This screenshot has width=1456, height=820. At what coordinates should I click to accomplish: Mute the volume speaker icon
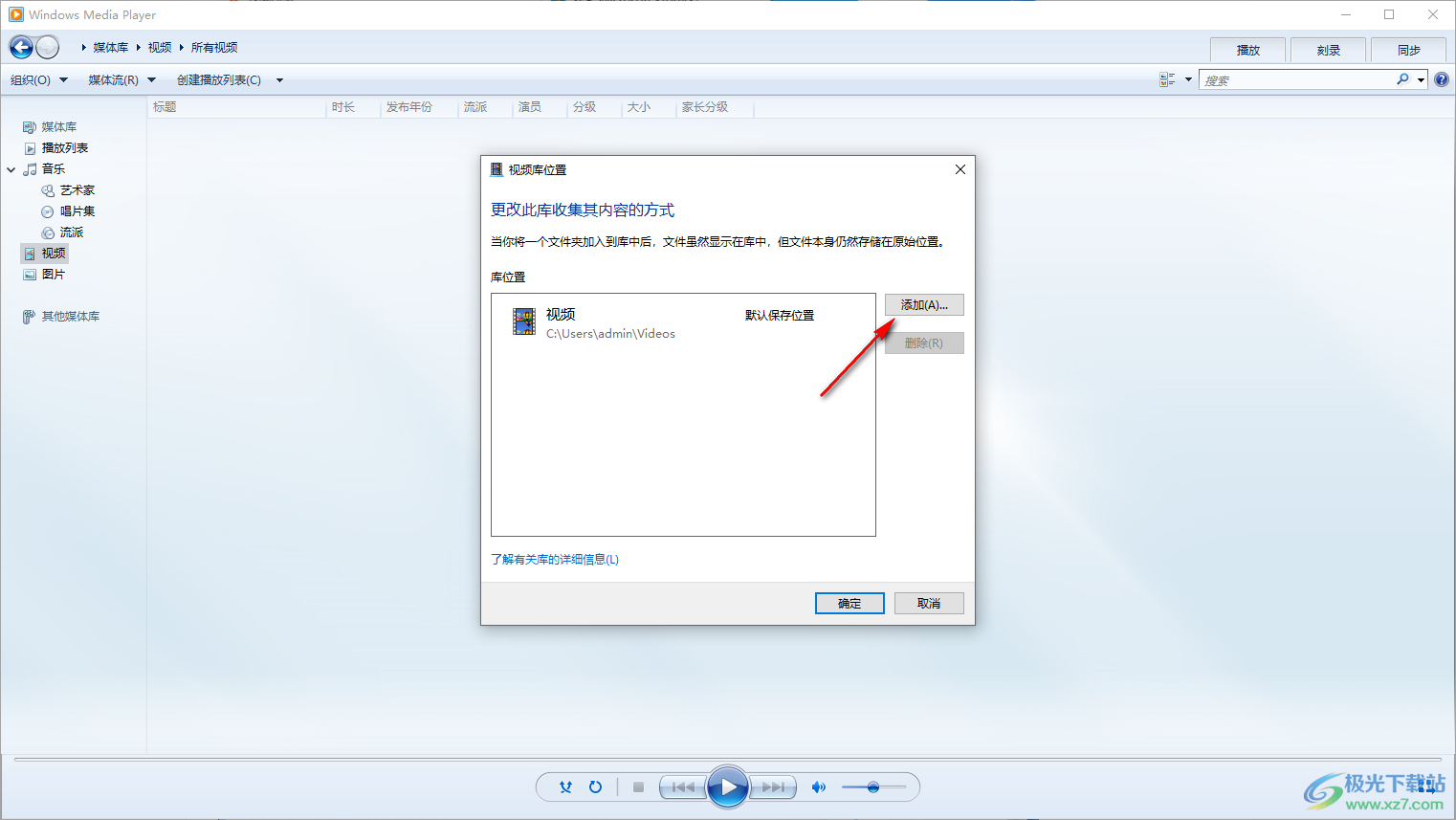tap(818, 787)
